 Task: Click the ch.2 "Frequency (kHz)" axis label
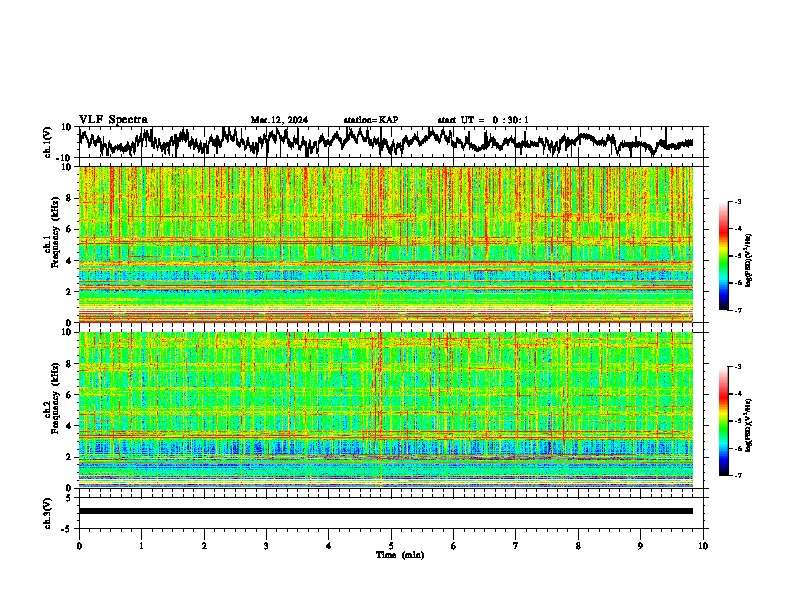(55, 397)
